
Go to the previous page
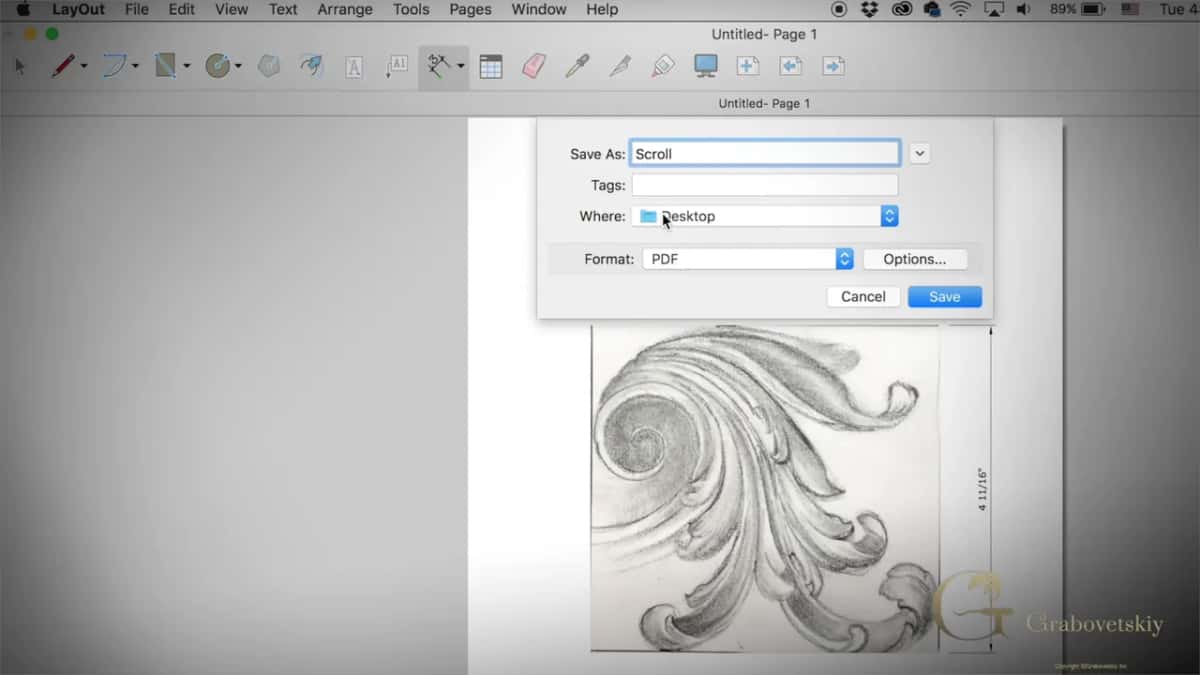[x=791, y=67]
